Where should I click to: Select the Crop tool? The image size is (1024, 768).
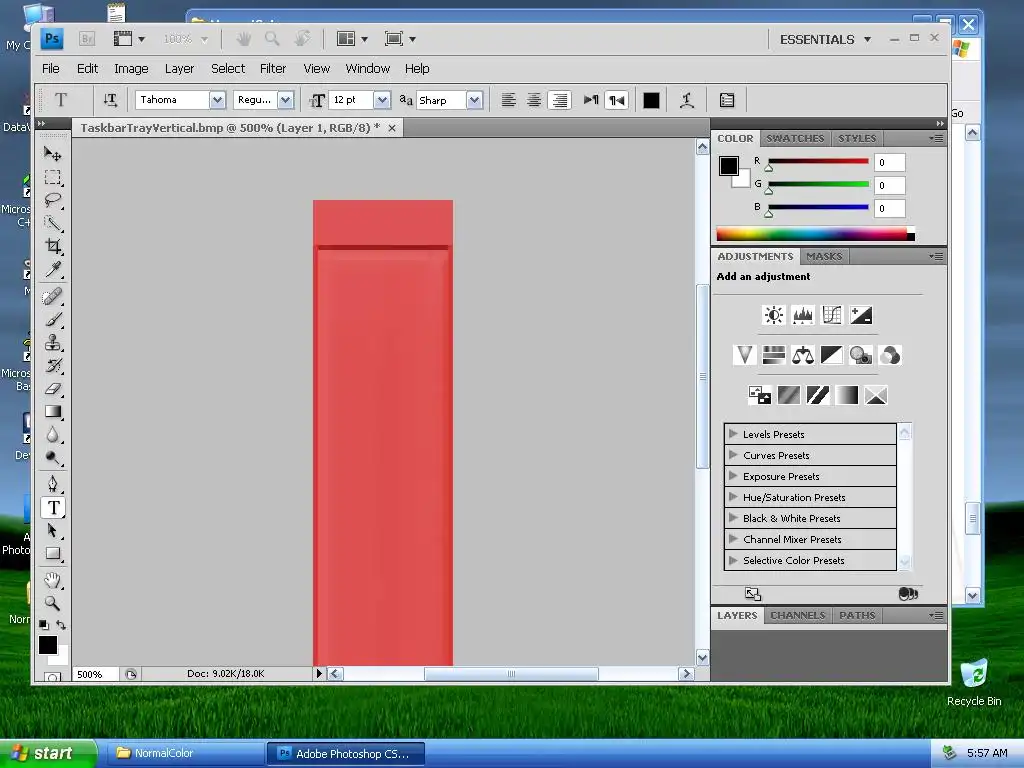[x=52, y=246]
